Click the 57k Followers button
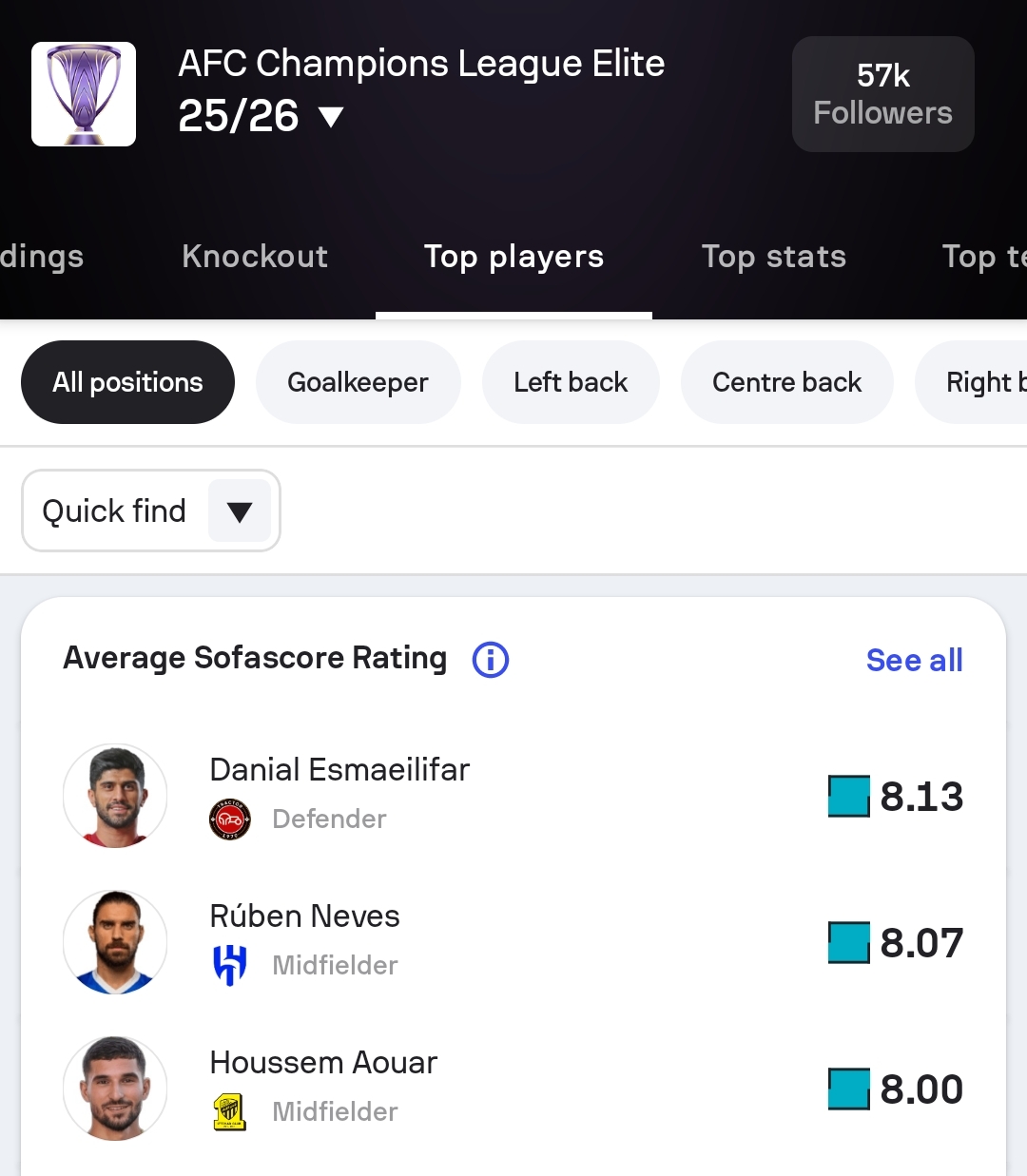Viewport: 1027px width, 1176px height. click(882, 94)
